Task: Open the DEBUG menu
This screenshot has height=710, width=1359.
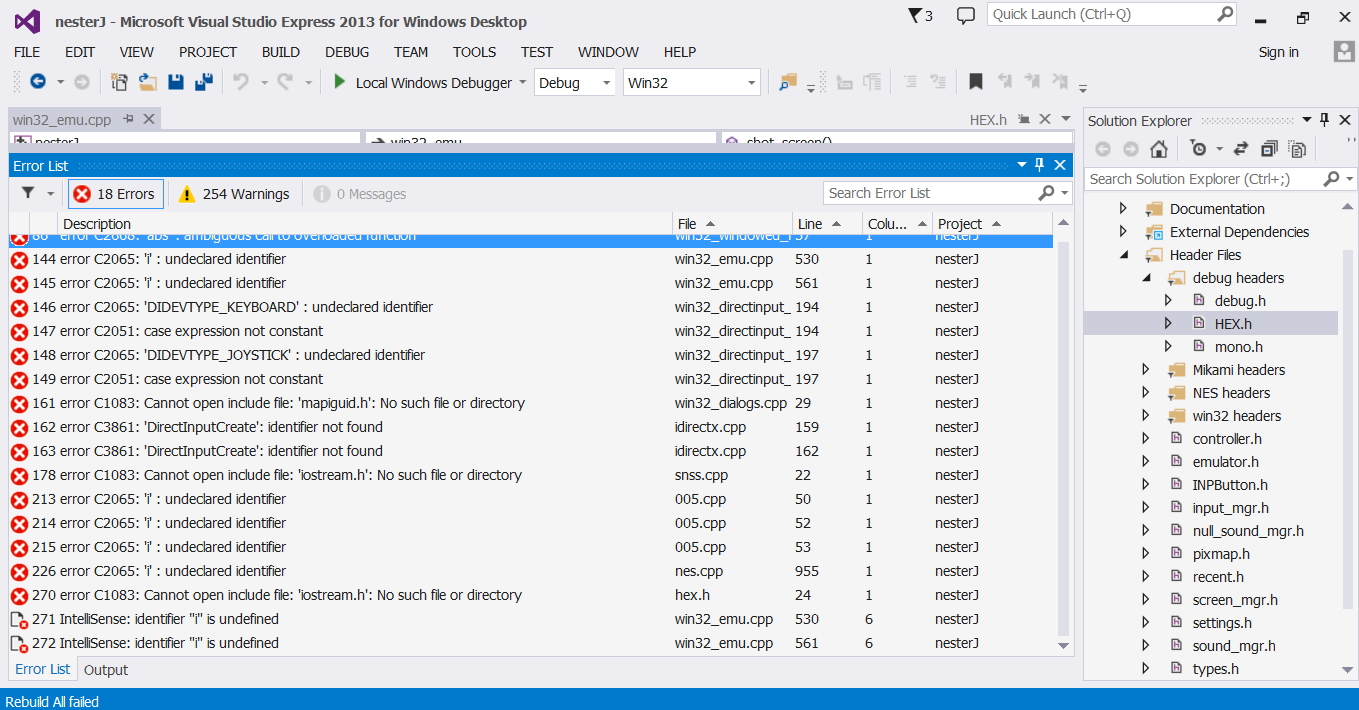Action: [x=347, y=52]
